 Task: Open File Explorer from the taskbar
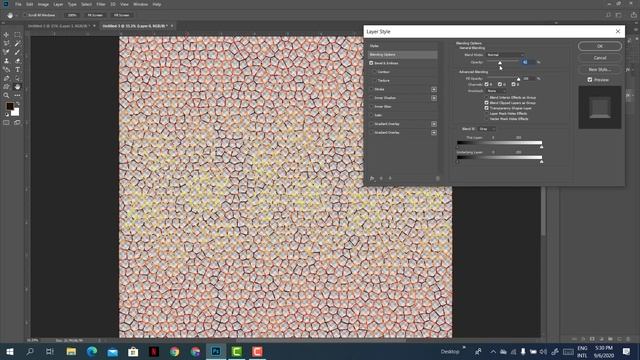[x=71, y=351]
